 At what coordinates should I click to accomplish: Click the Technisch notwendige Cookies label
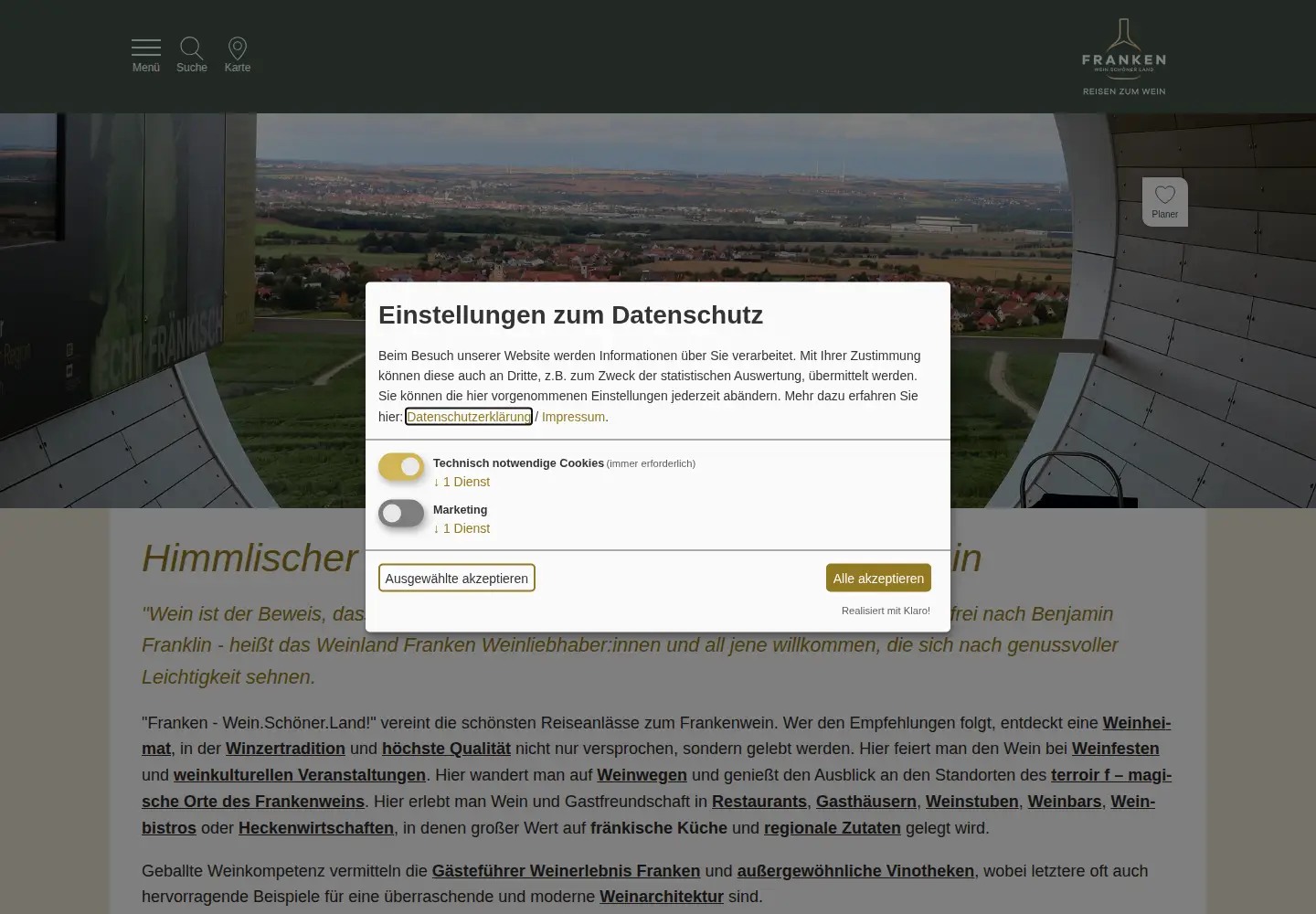click(518, 463)
